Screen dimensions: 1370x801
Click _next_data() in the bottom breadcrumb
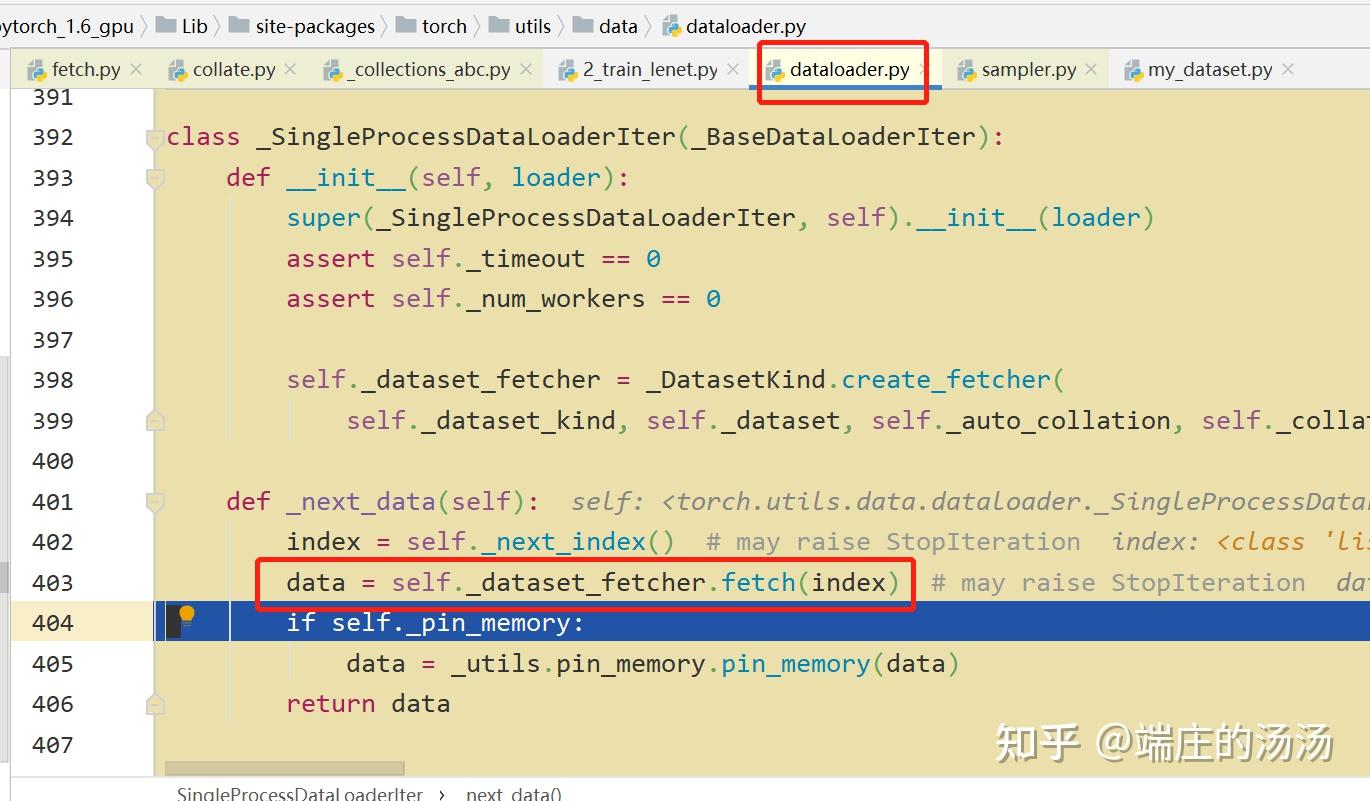click(x=513, y=793)
